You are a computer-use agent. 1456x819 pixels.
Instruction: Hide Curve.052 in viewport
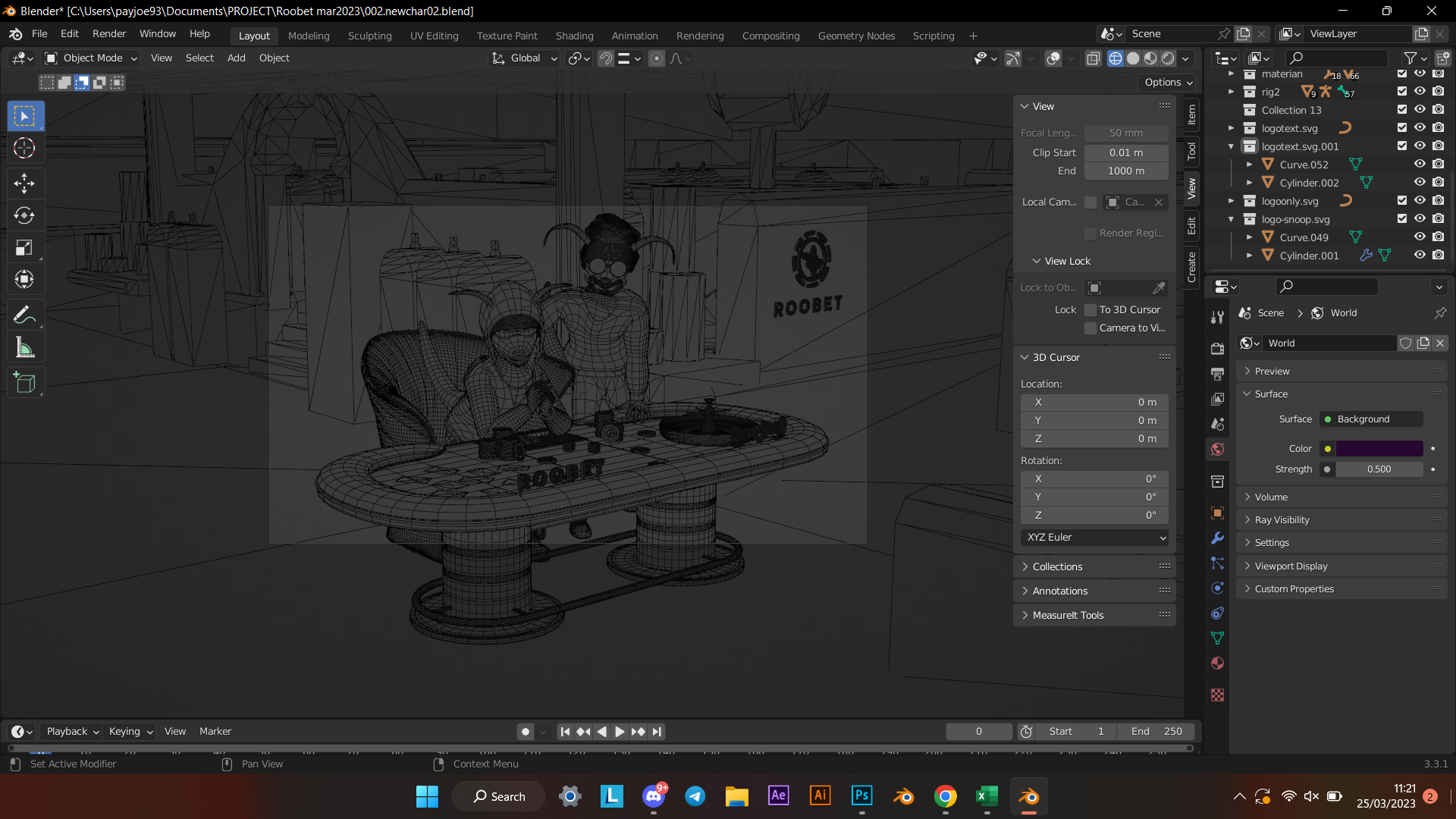(x=1420, y=164)
